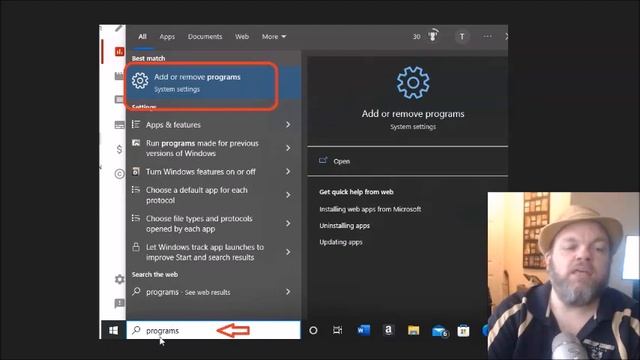Screen dimensions: 640x360
Task: Click Open in the preview pane
Action: click(341, 161)
